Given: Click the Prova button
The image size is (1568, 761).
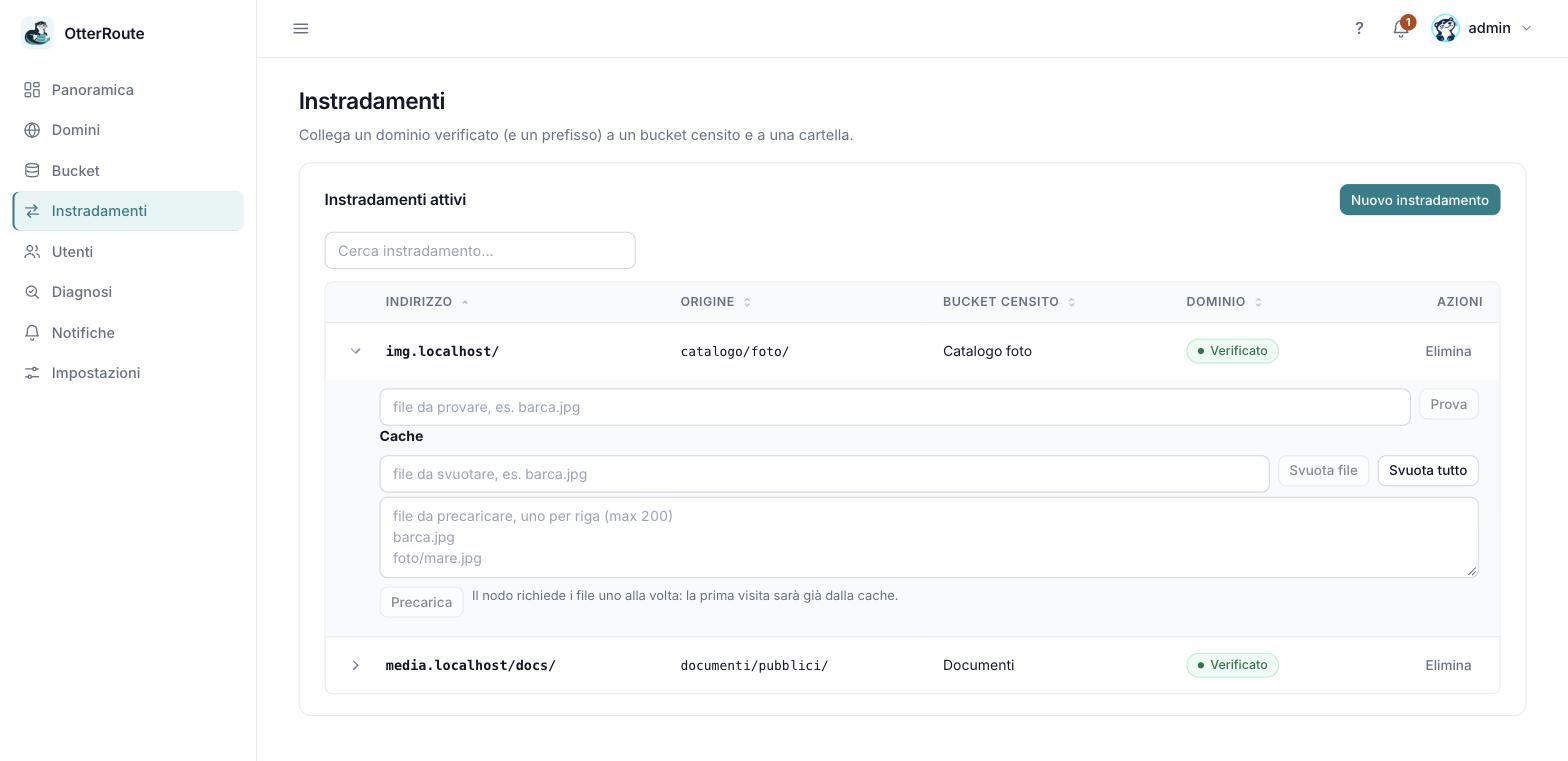Looking at the screenshot, I should coord(1449,404).
